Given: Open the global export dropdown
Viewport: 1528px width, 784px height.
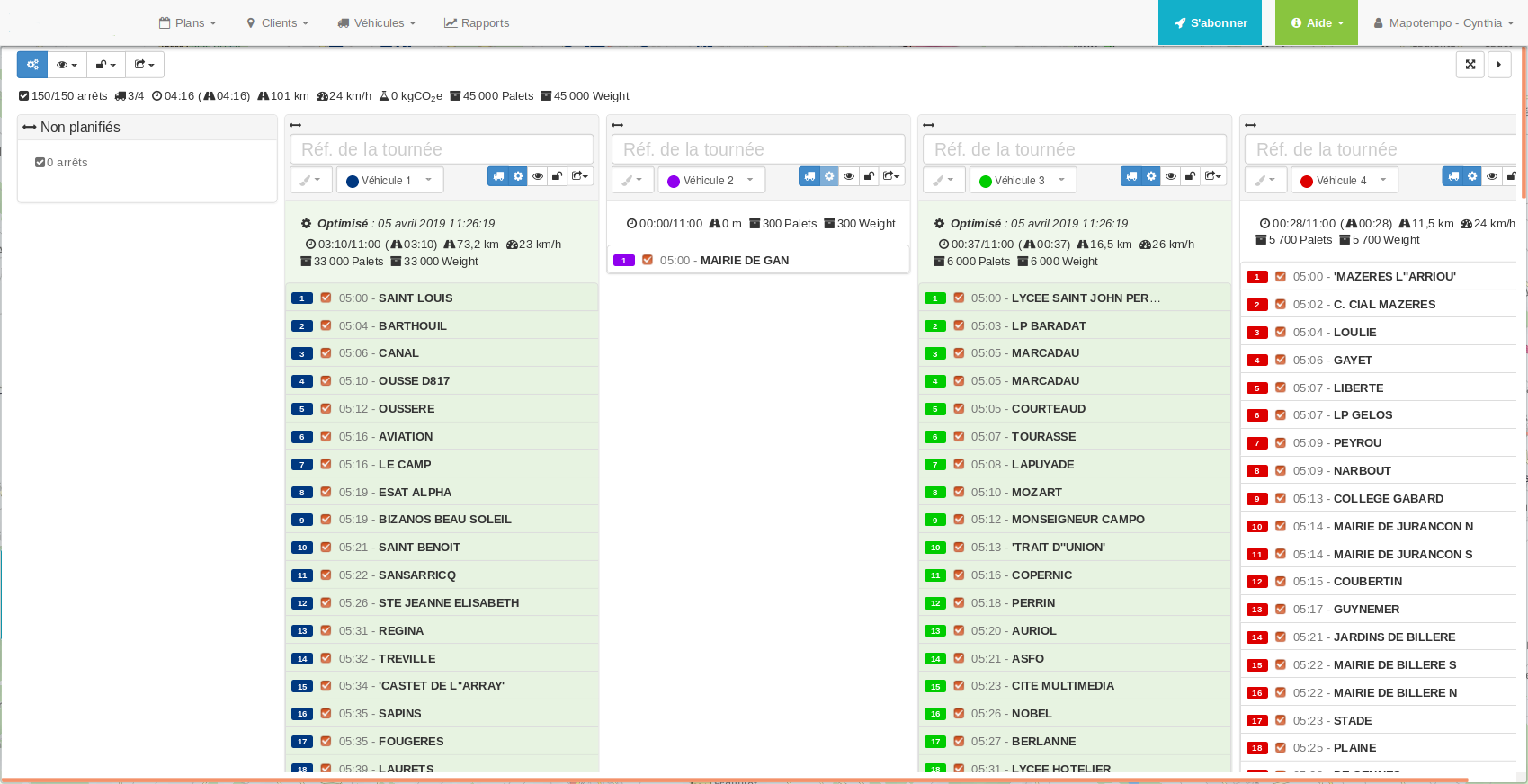Looking at the screenshot, I should coord(145,65).
